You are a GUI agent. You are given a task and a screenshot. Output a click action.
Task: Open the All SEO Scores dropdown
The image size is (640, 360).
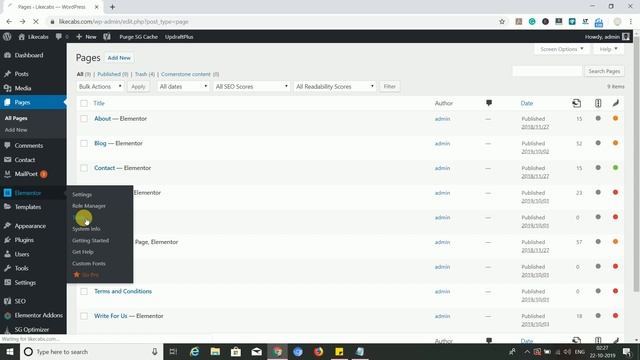pyautogui.click(x=251, y=87)
